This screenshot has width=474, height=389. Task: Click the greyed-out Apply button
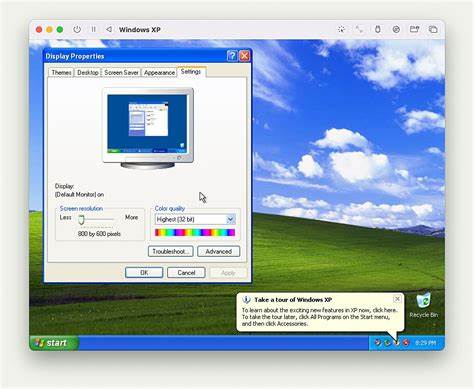pyautogui.click(x=228, y=272)
